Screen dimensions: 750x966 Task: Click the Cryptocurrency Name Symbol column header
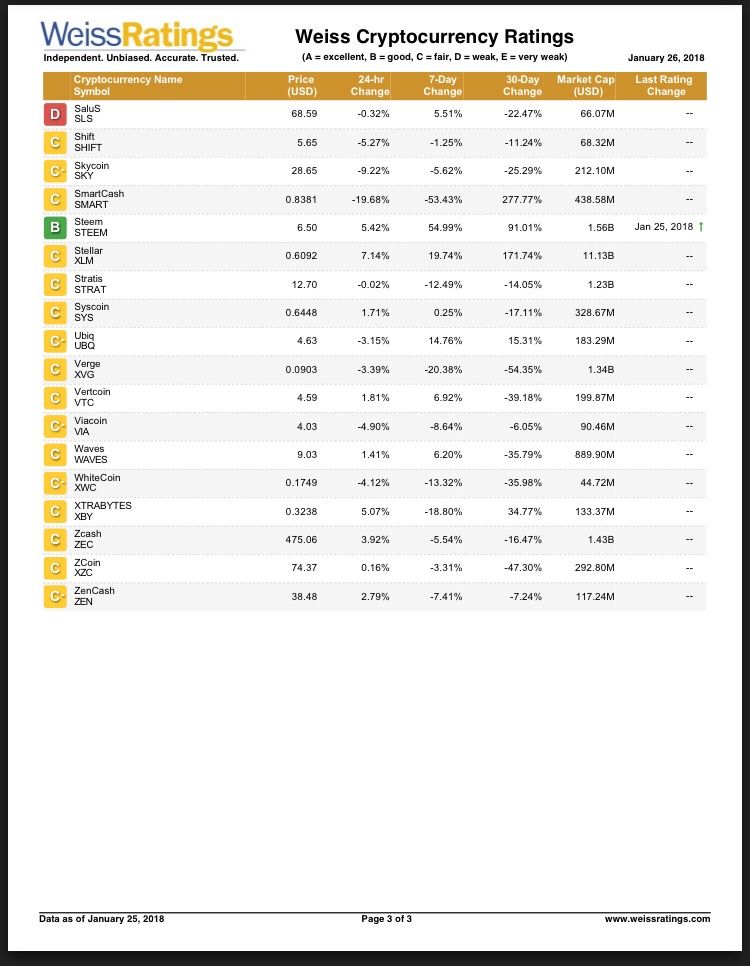(128, 86)
